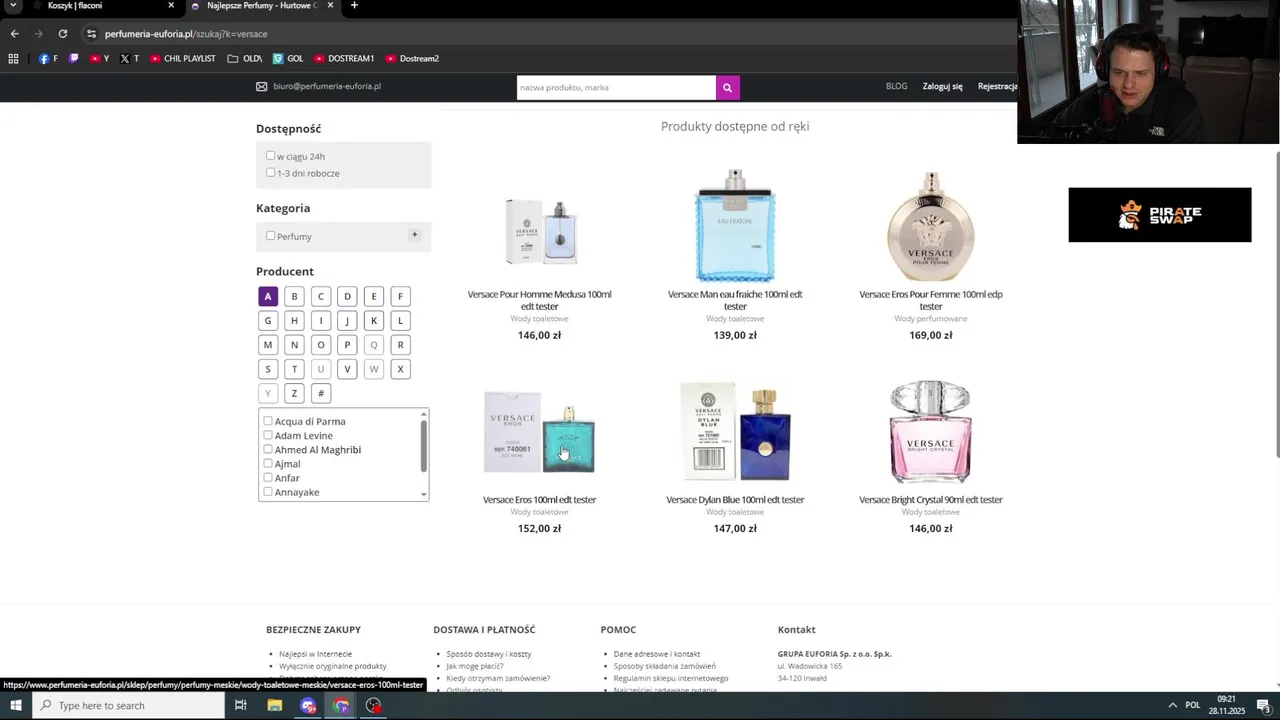Tick the Ajmal producer checkbox
Viewport: 1280px width, 720px height.
coord(268,464)
